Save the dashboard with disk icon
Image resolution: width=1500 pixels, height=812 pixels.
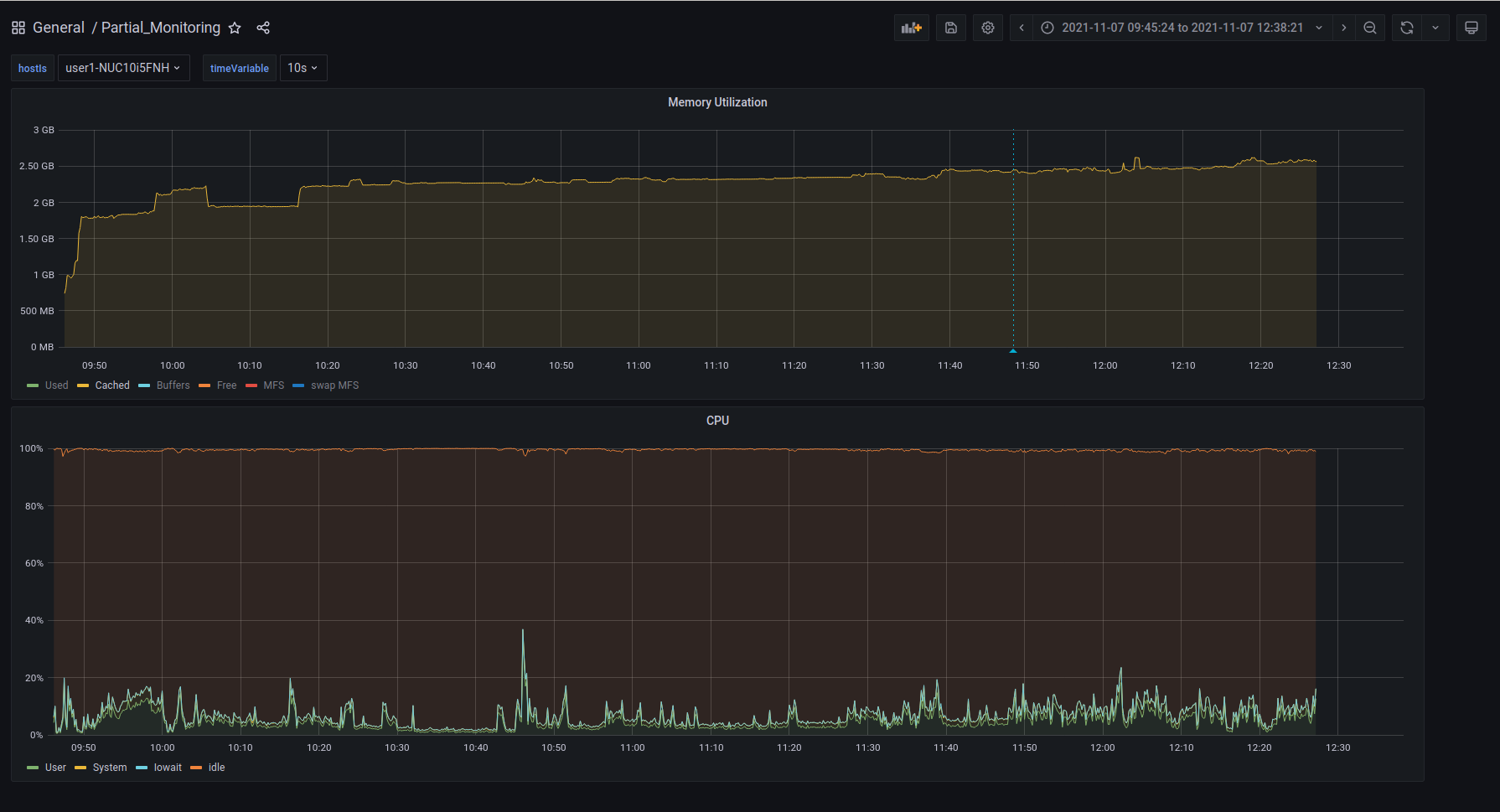click(951, 28)
